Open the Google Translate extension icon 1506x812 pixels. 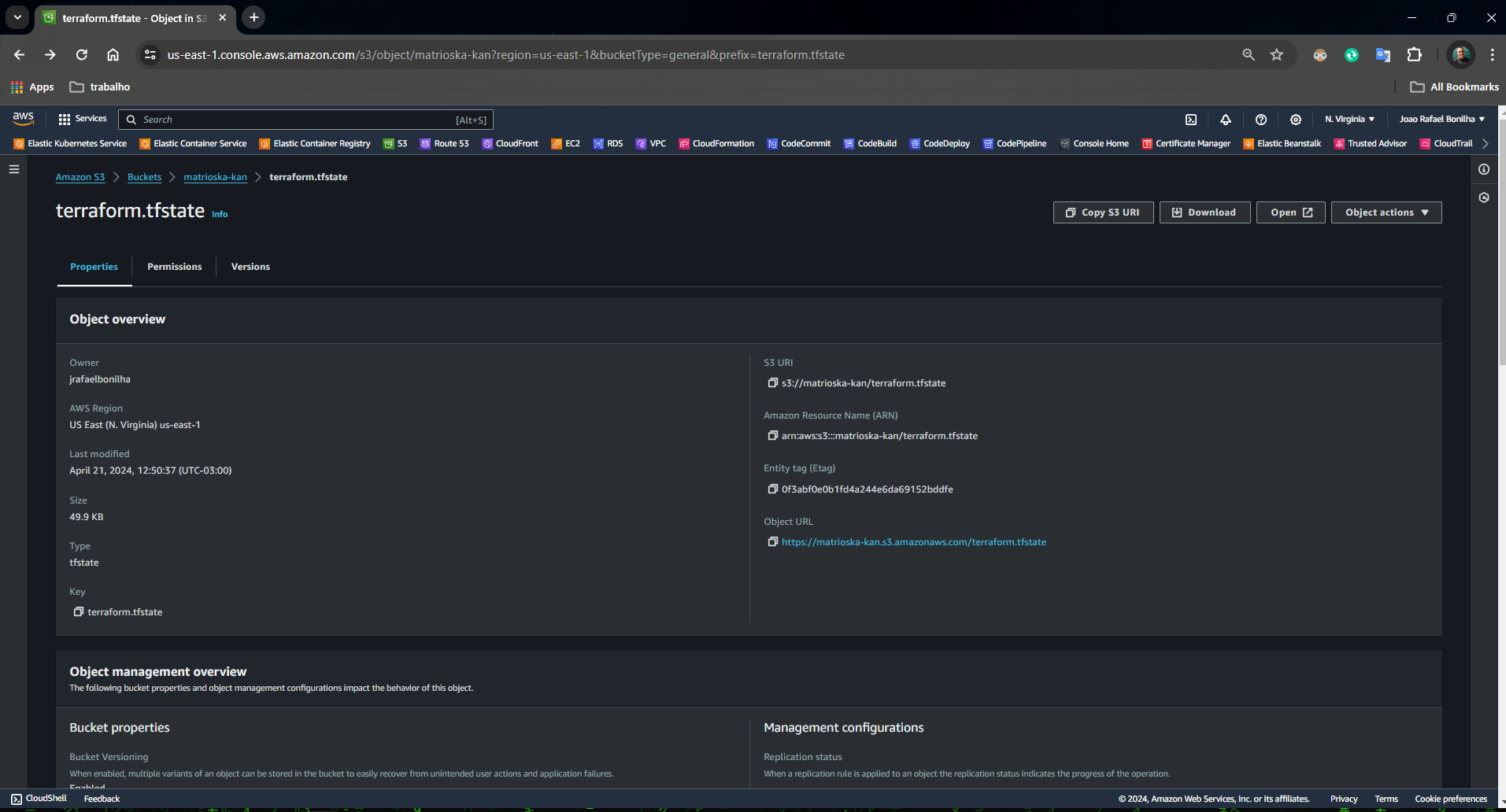(x=1383, y=55)
